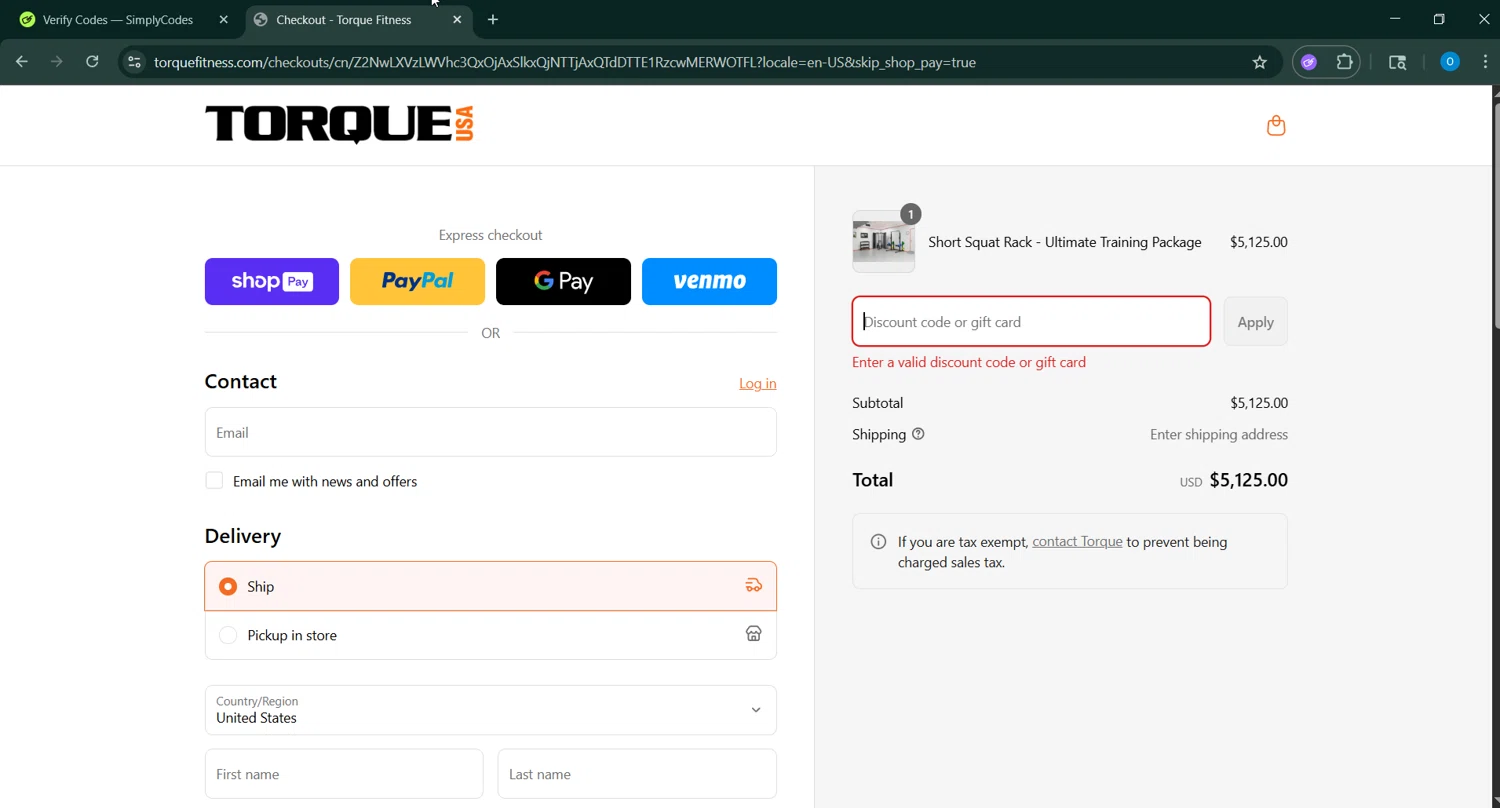Click the Apply discount button
This screenshot has height=808, width=1500.
[1255, 322]
